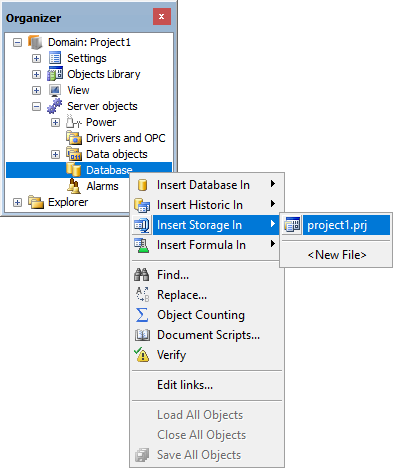Viewport: 393px width, 468px height.
Task: Select the Data objects tree label
Action: coord(117,154)
